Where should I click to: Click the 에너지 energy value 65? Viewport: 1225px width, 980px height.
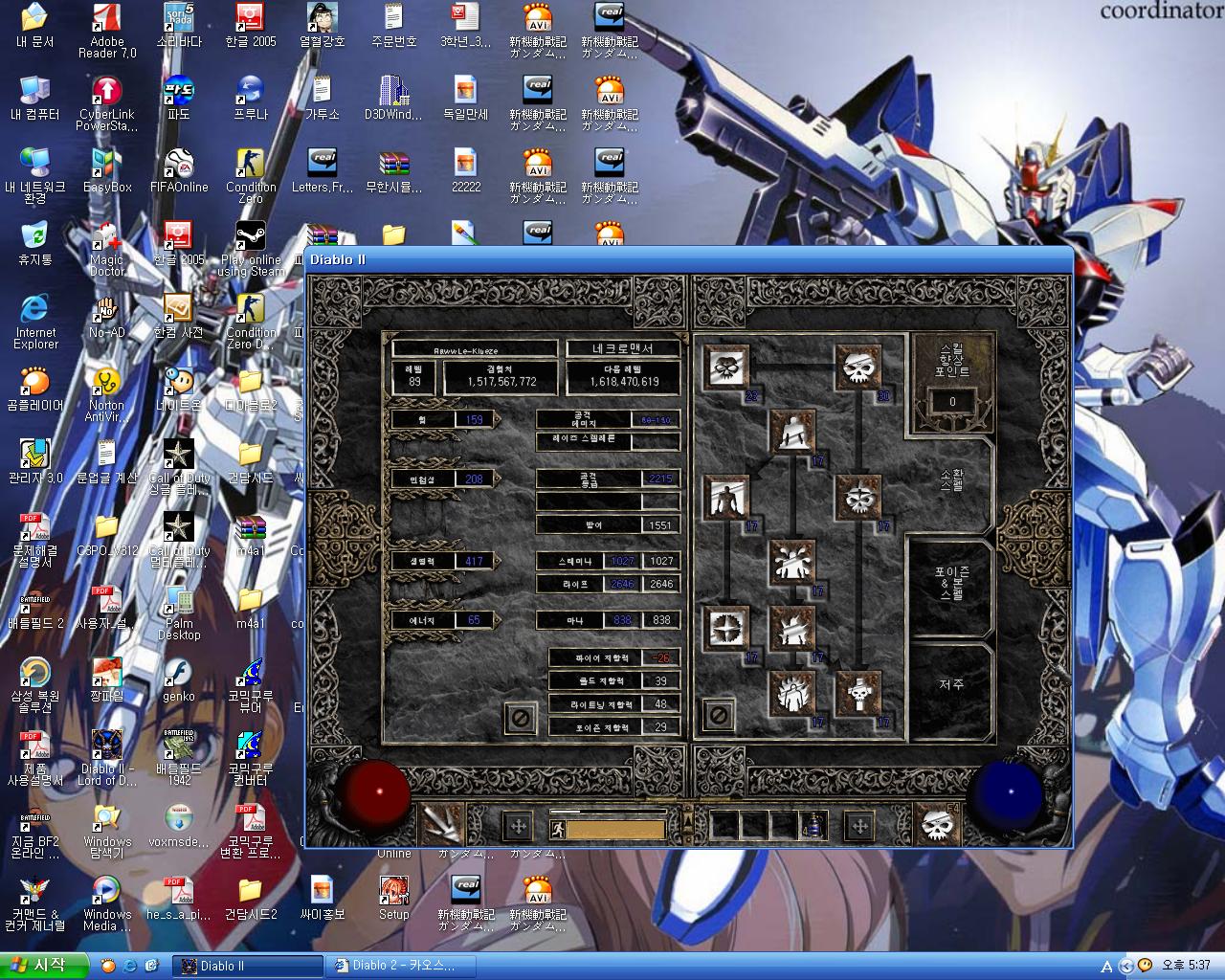point(474,620)
